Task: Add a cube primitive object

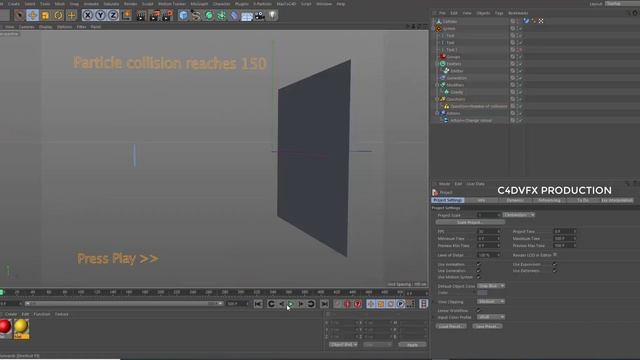Action: (183, 16)
